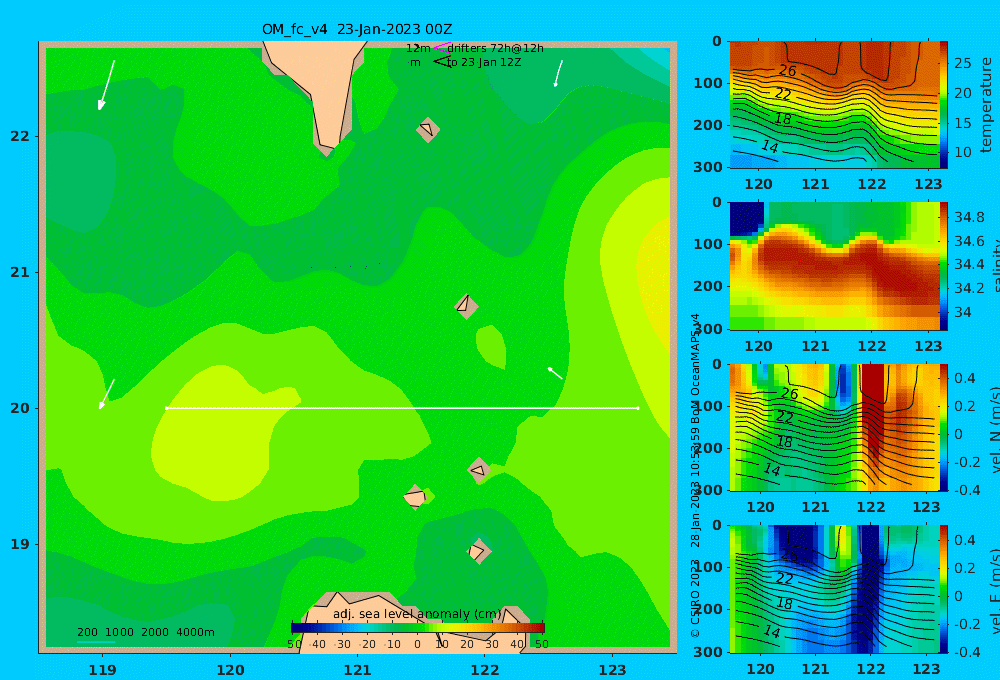Click the 14 contour label in temperature panel
This screenshot has height=680, width=1000.
point(770,147)
